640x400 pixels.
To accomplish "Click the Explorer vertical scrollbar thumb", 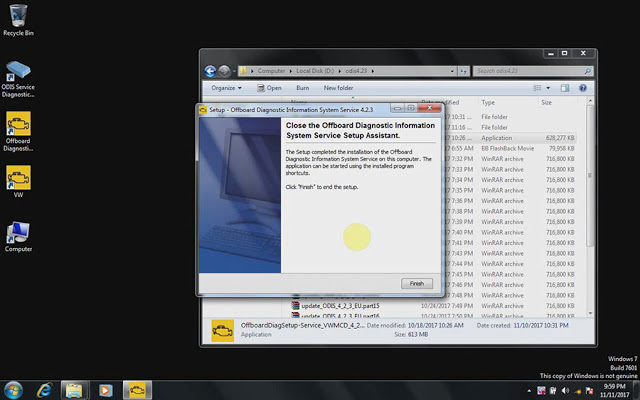I will coord(590,176).
